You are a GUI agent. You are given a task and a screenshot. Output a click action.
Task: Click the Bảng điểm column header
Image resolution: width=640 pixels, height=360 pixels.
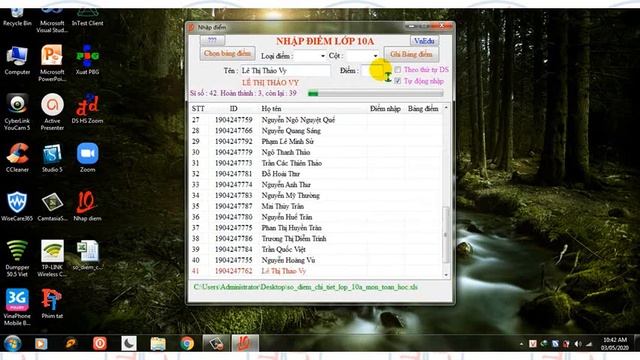tap(423, 109)
